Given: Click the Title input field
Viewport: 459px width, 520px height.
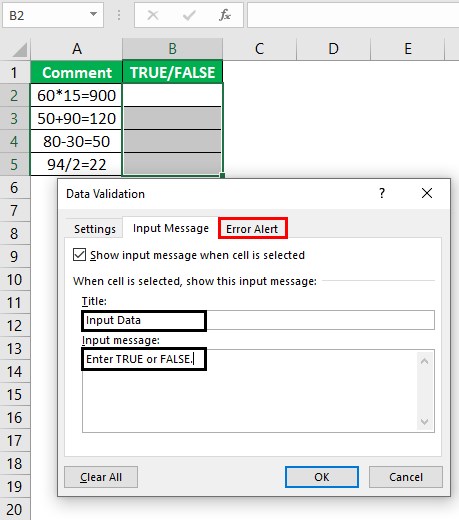Looking at the screenshot, I should coord(258,320).
